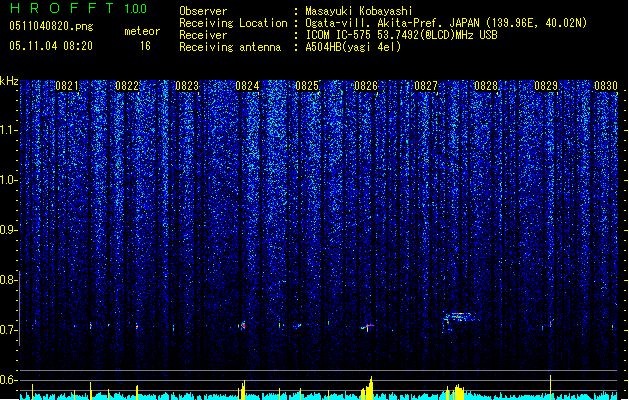Click the observer name Masayuki Kobayashi
Image resolution: width=629 pixels, height=400 pixels.
coord(359,11)
